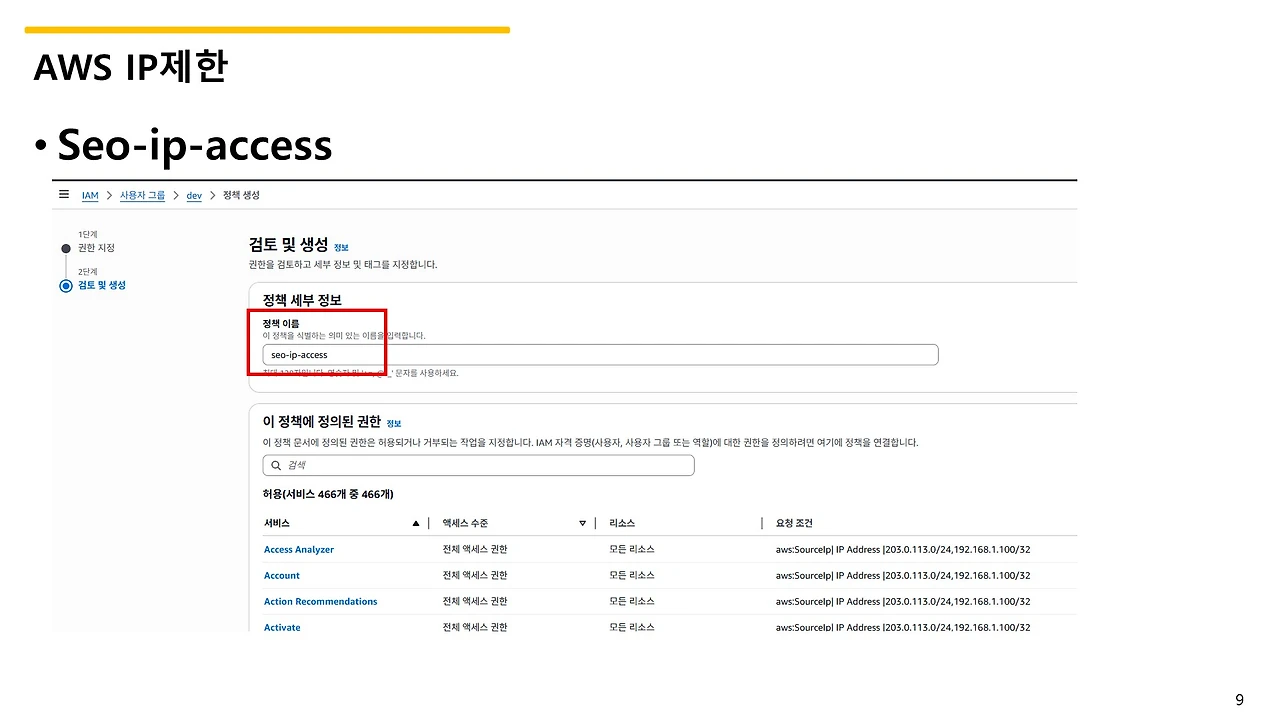Click 전체 액세스 권한 in Action Recommendations row
Viewport: 1280px width, 720px height.
(x=475, y=602)
